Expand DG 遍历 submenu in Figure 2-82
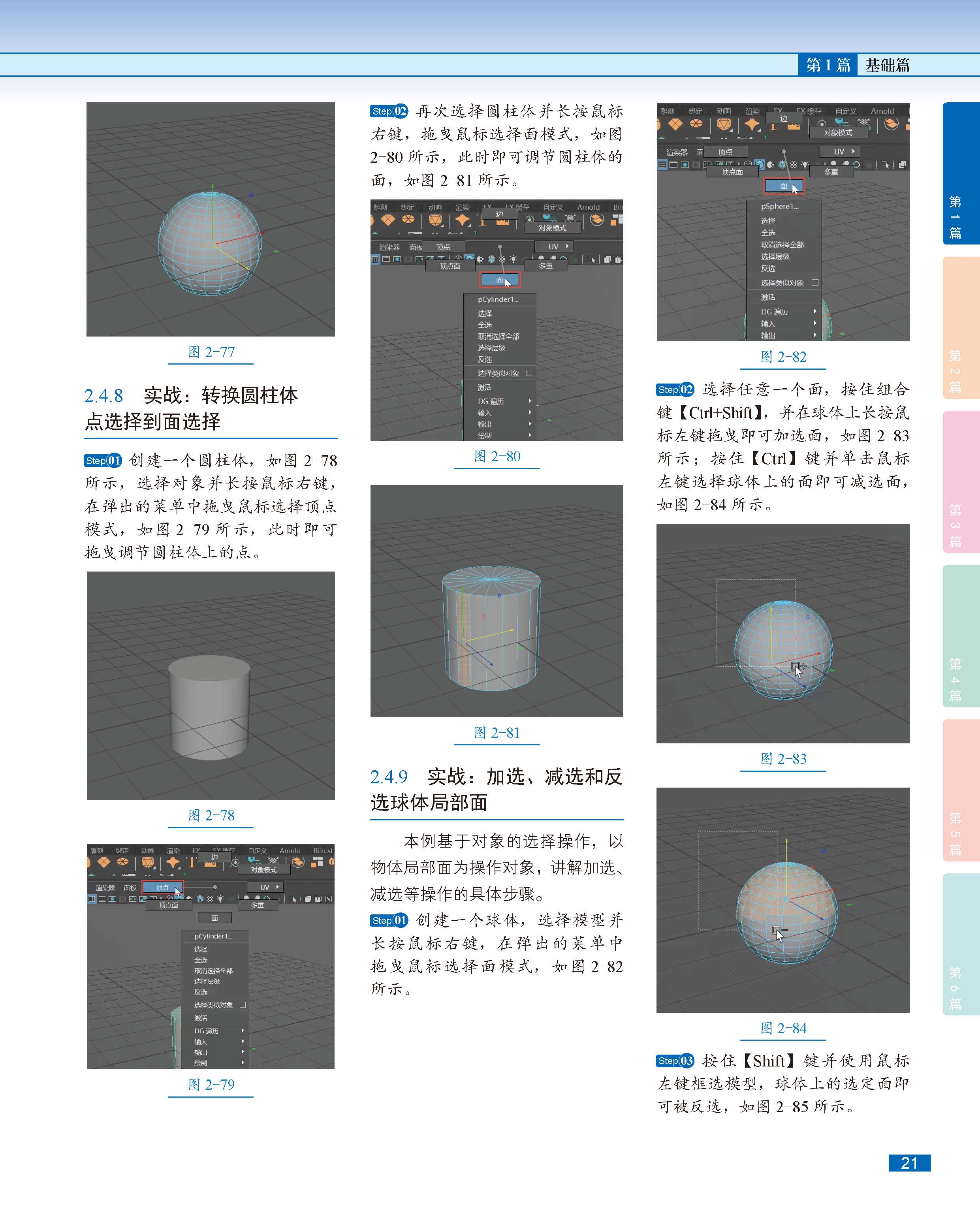This screenshot has width=980, height=1213. tap(784, 312)
